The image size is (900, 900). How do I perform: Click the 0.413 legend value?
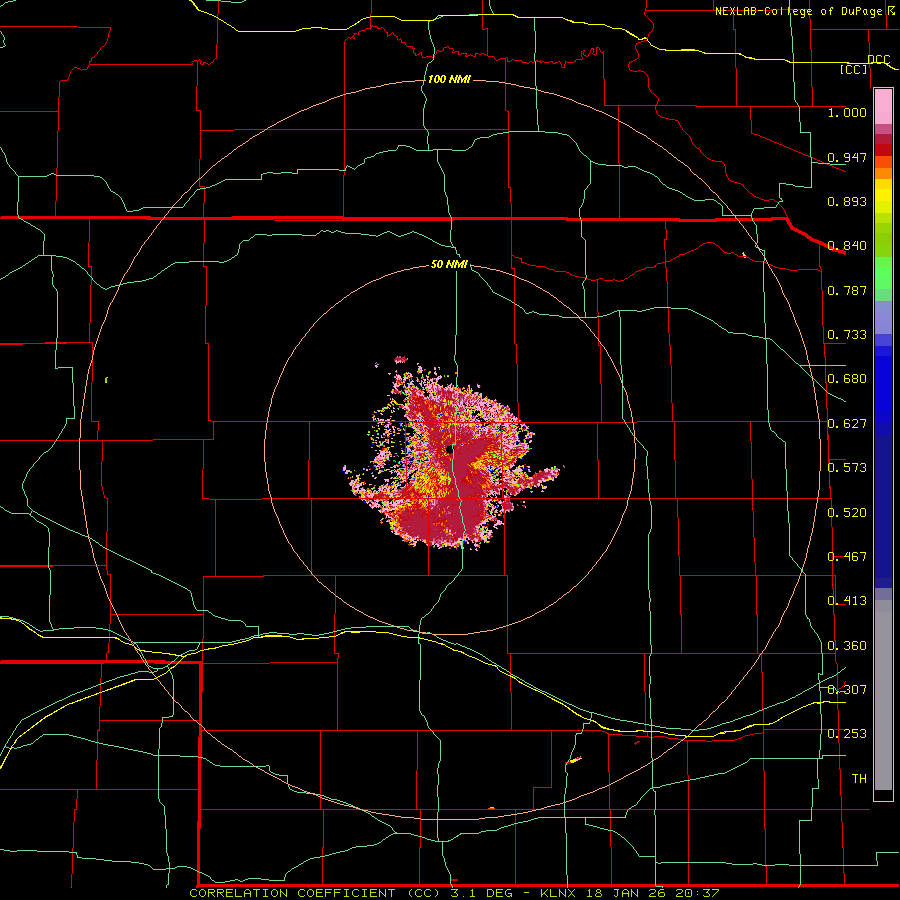point(847,601)
